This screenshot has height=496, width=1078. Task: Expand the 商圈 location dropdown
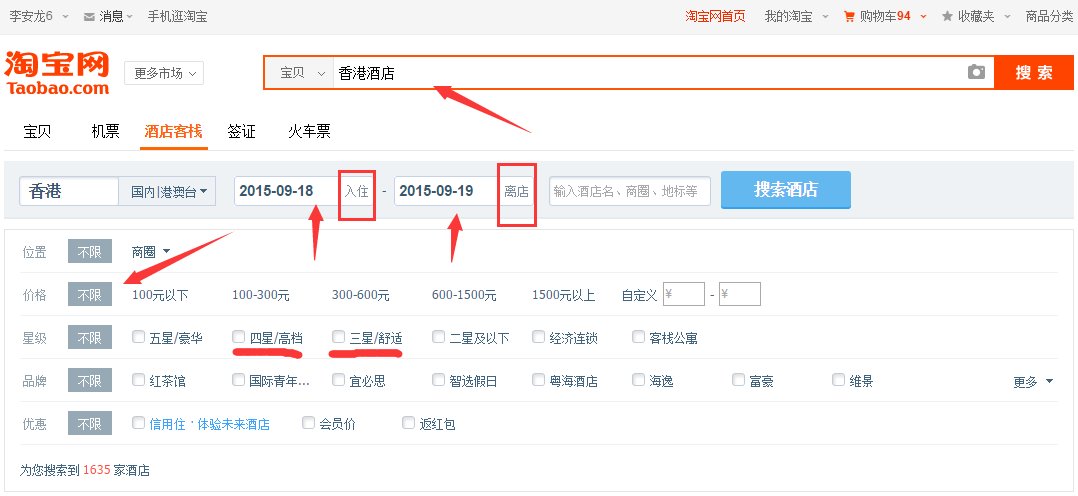(x=151, y=252)
